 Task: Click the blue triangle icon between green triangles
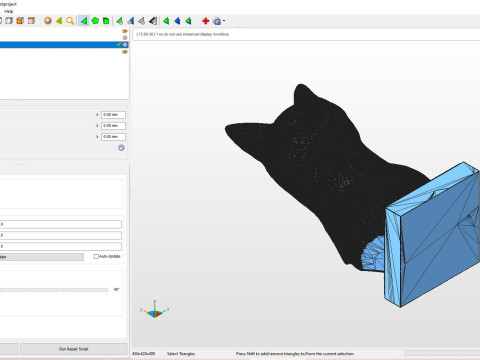(x=177, y=21)
